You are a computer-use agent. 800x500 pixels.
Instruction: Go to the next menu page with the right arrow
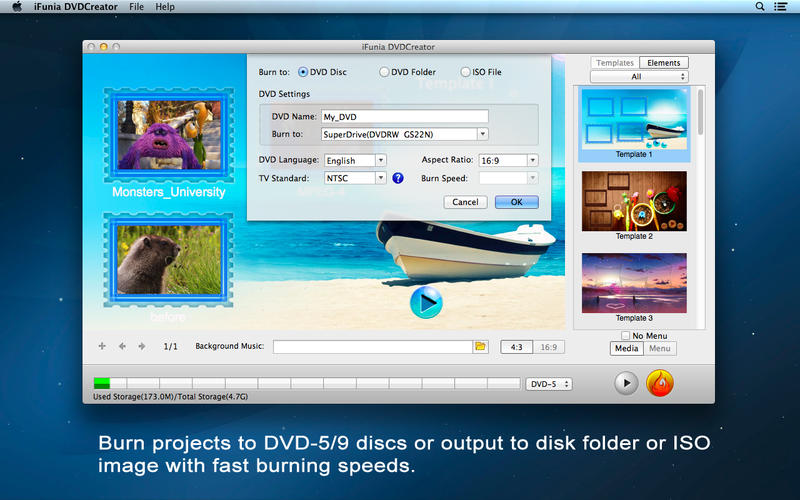142,346
